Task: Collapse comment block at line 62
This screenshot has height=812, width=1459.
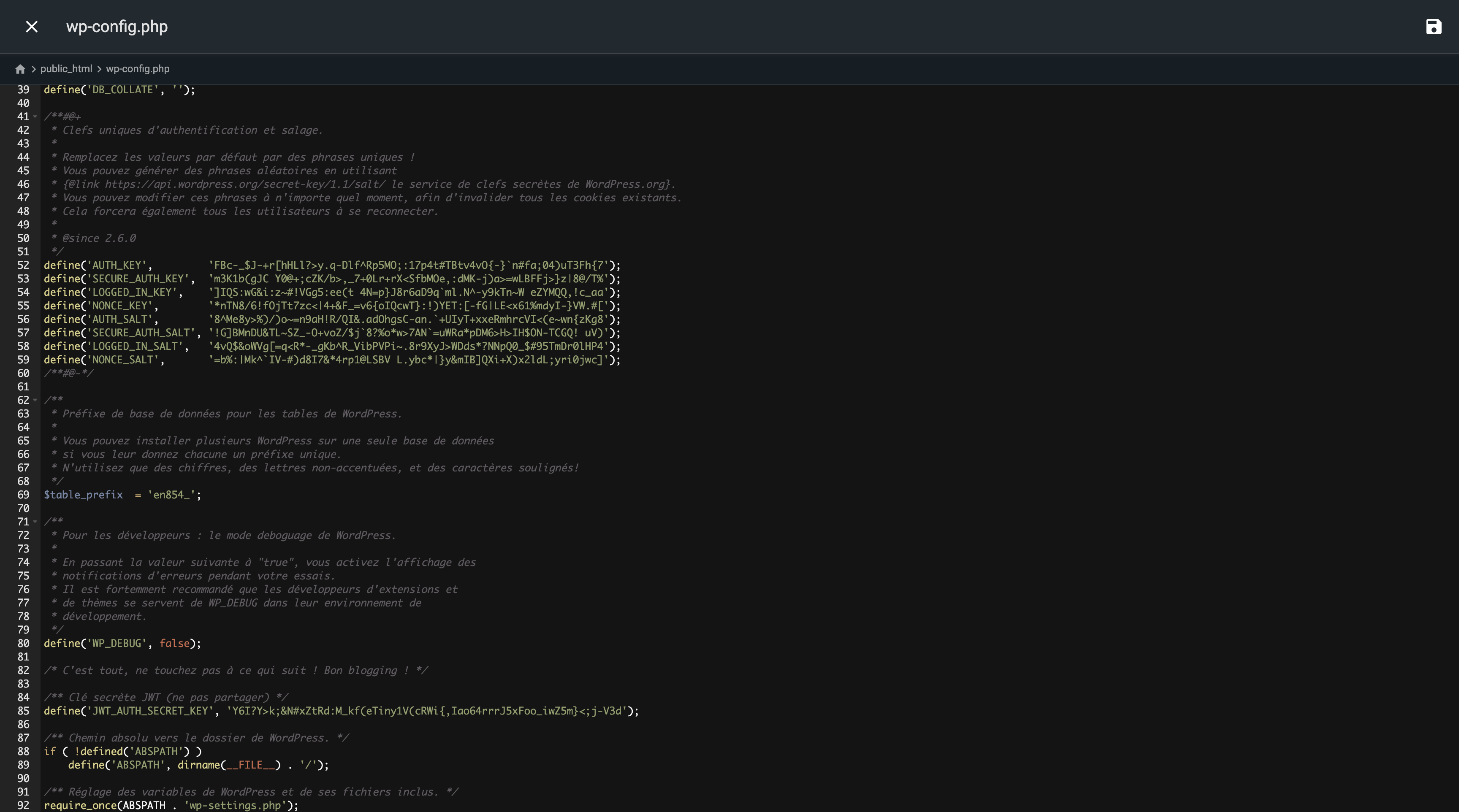Action: (35, 401)
